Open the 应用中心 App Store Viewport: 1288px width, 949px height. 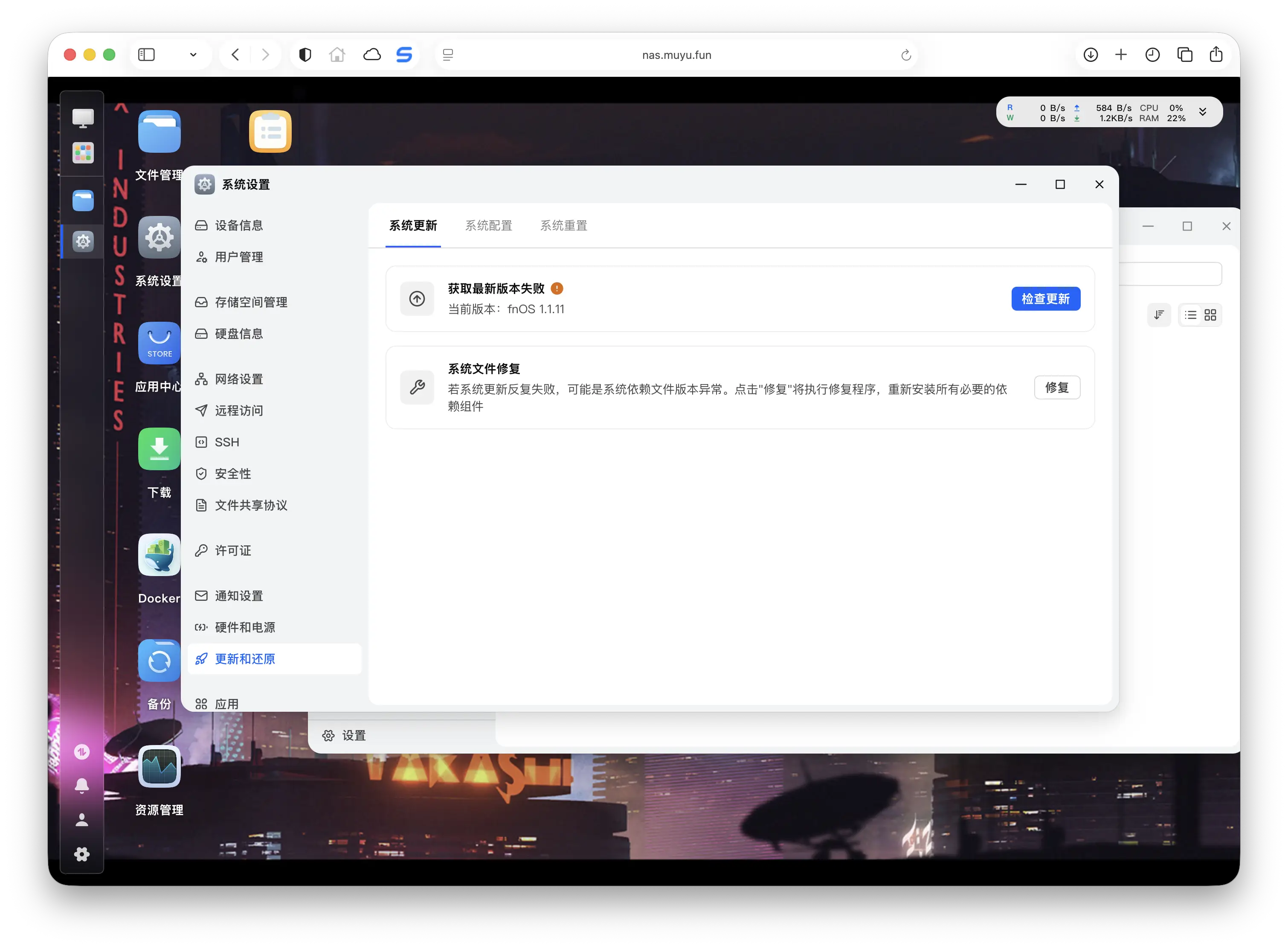click(x=159, y=344)
